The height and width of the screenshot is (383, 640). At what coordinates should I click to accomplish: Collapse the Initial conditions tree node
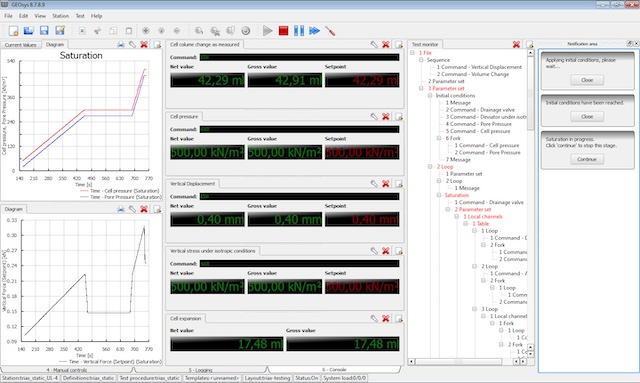click(430, 96)
